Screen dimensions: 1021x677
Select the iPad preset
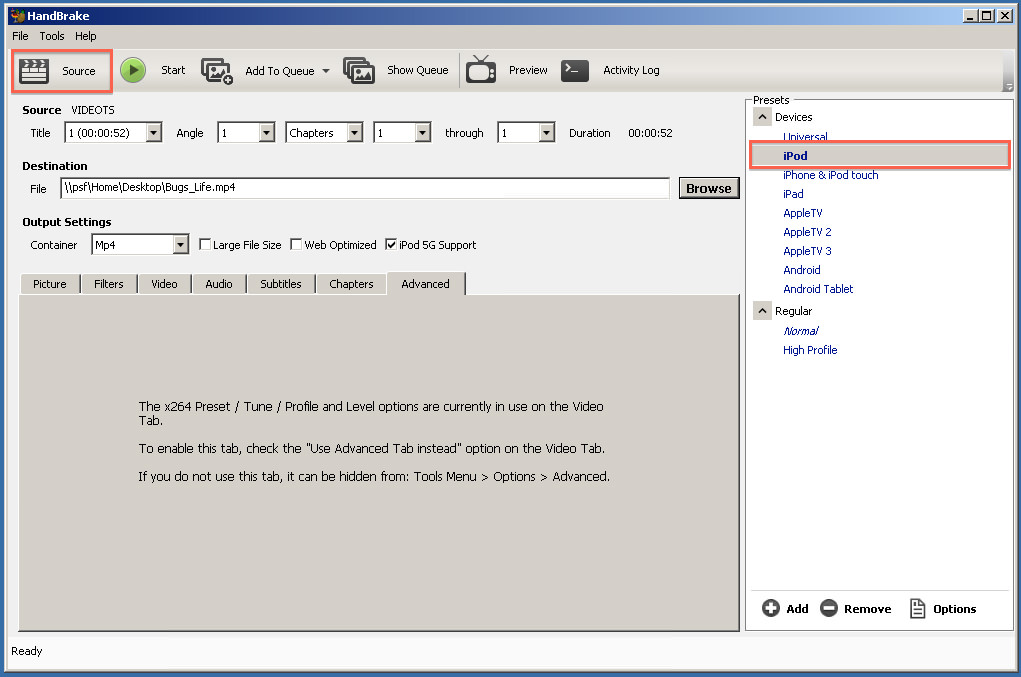[793, 194]
